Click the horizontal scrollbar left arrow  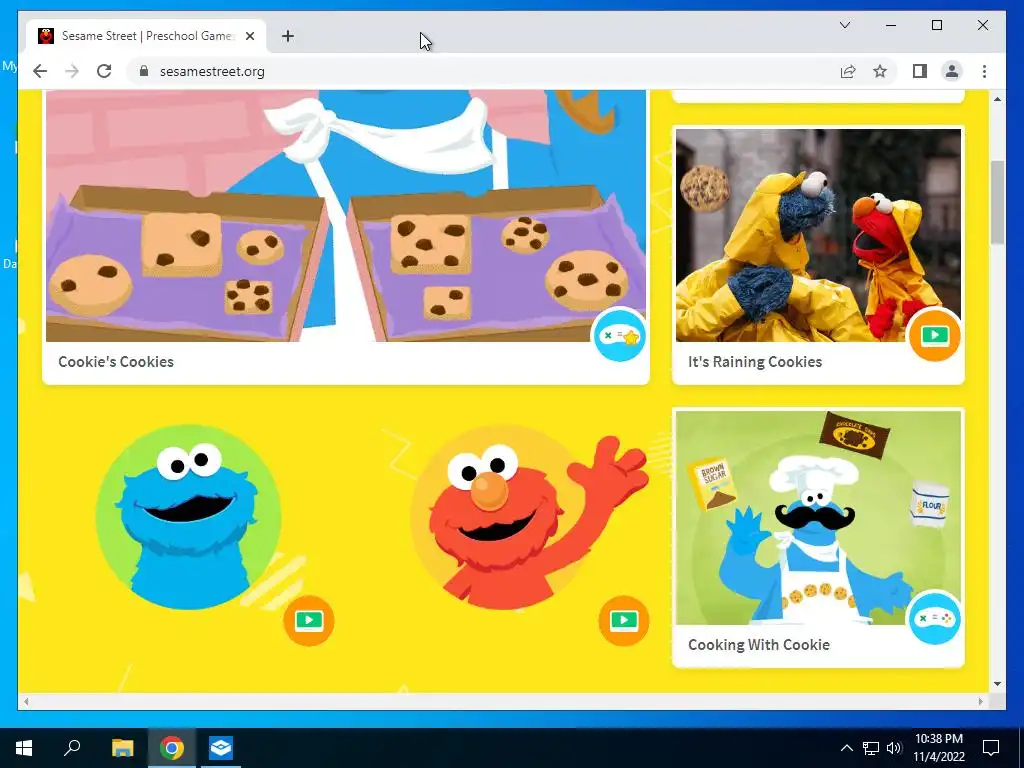tap(26, 701)
